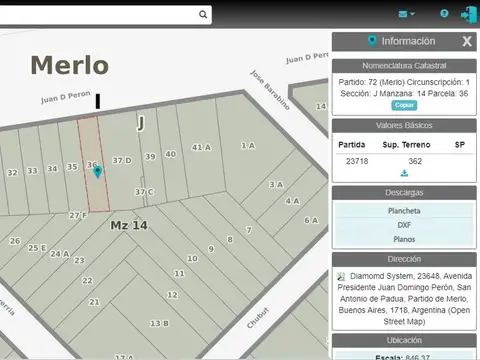Click the Chubut street label
This screenshot has width=480, height=360.
tap(258, 318)
